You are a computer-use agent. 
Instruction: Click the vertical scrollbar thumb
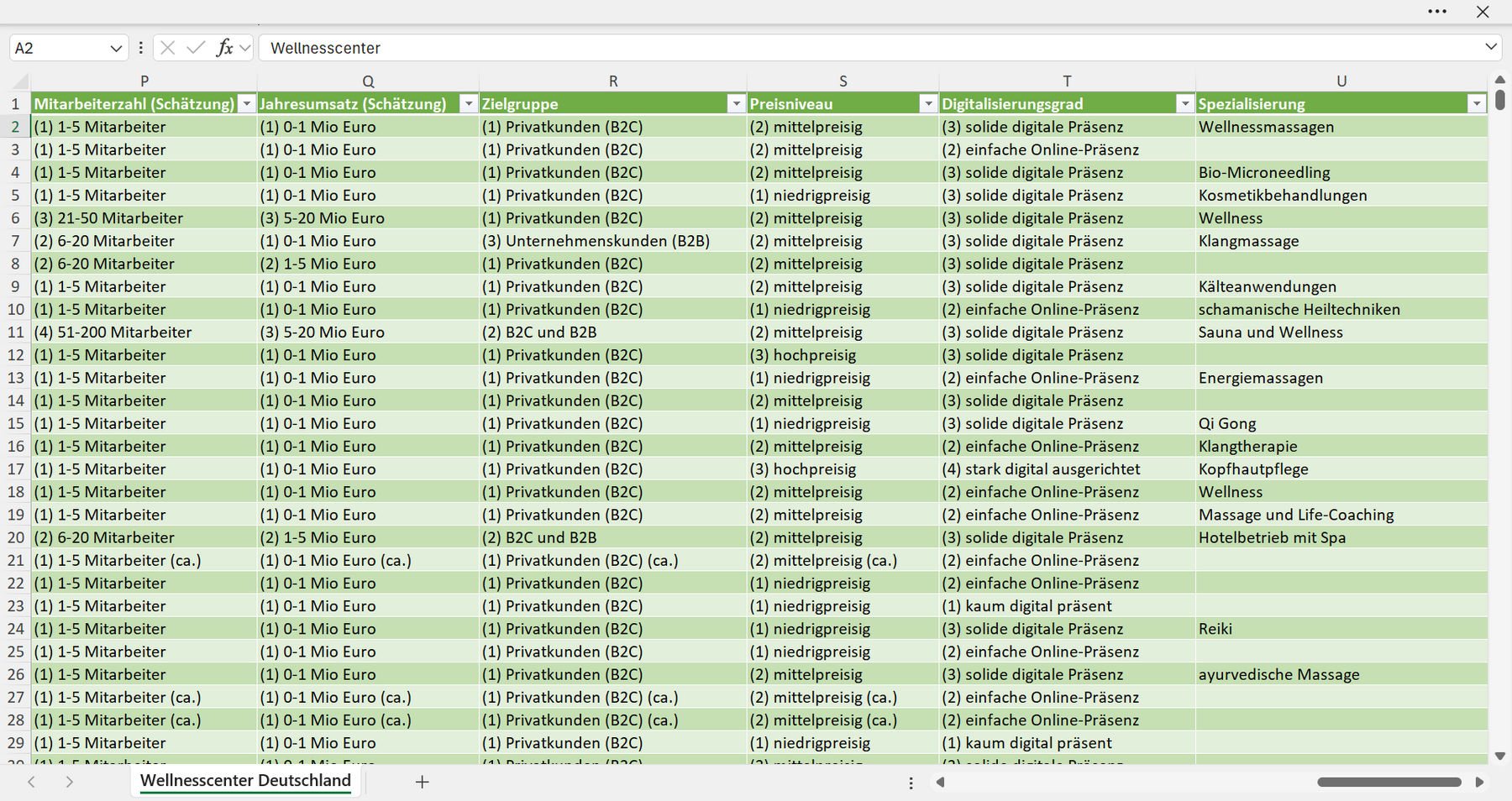click(x=1500, y=100)
